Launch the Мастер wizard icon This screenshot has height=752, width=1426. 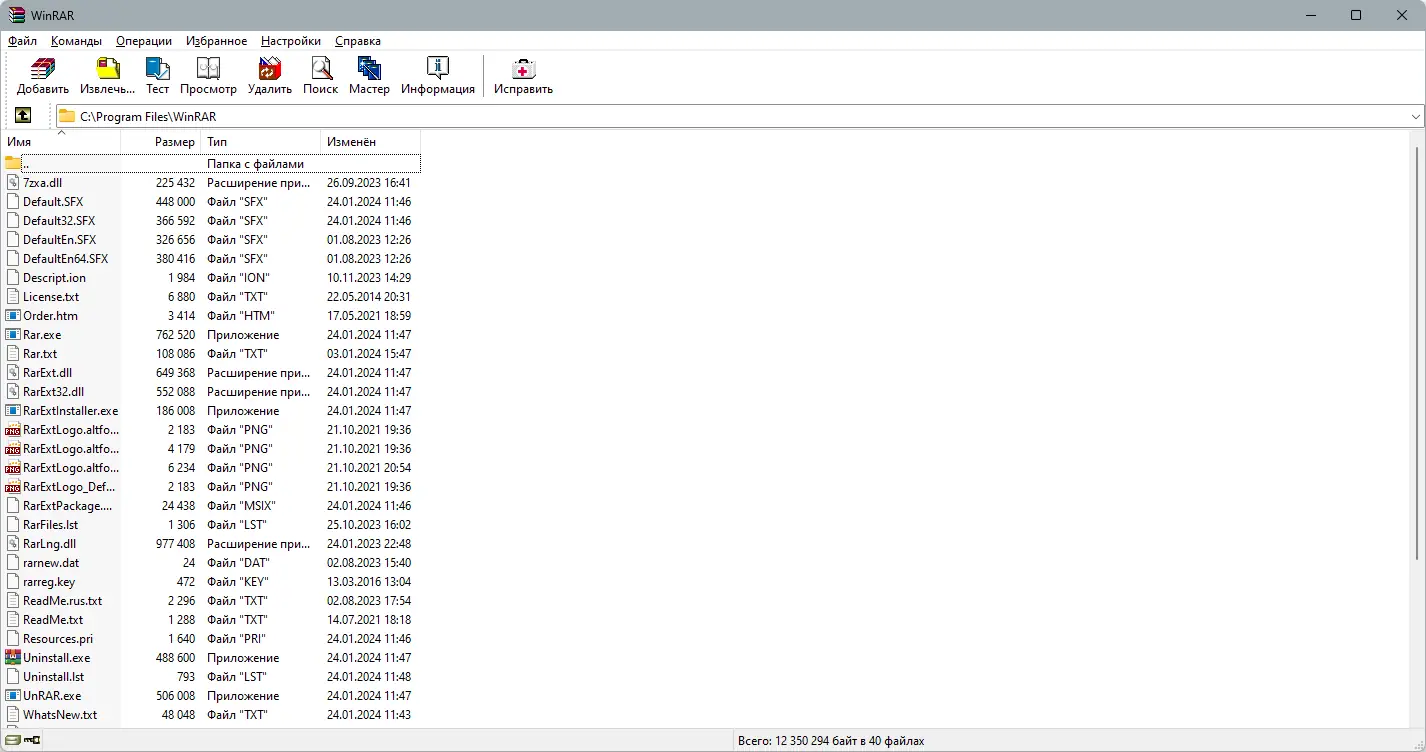point(369,68)
